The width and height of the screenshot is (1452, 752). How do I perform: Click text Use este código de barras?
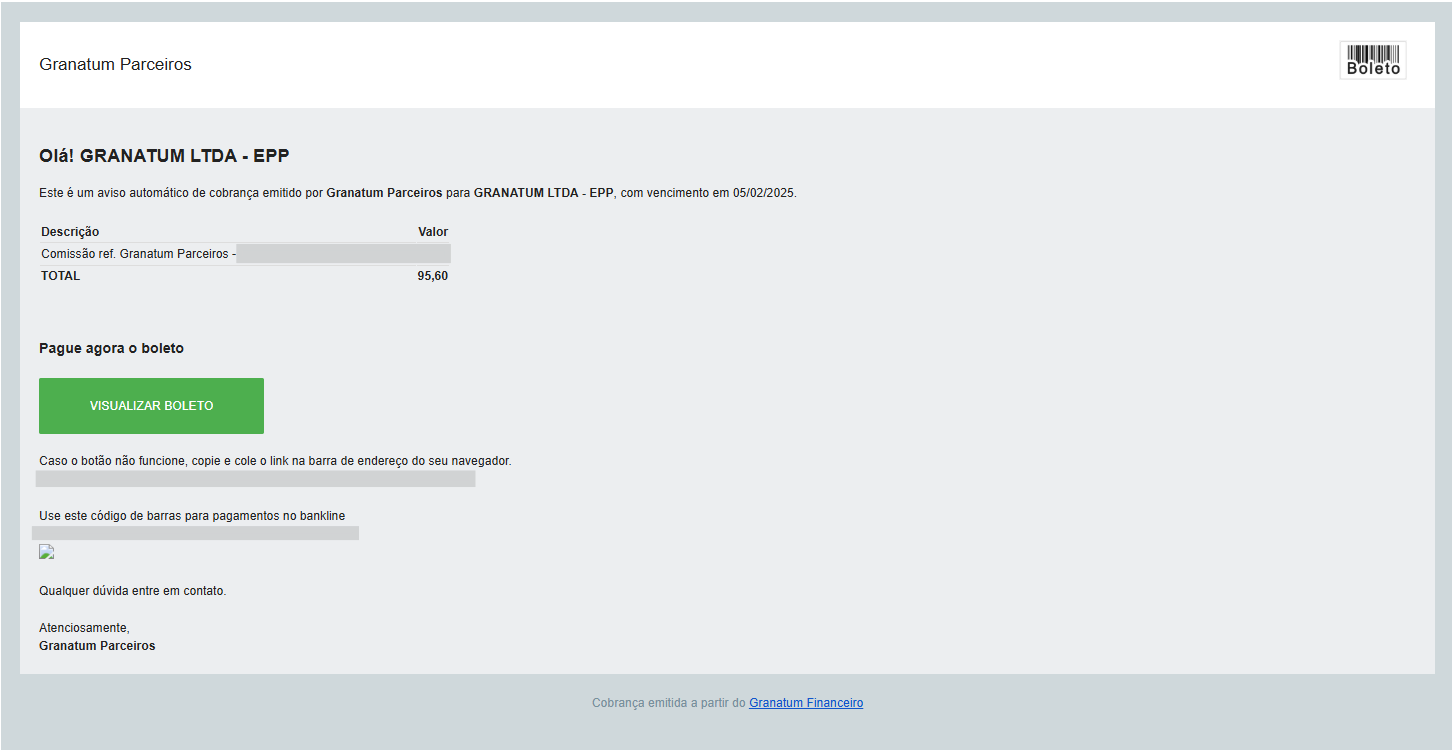click(x=192, y=516)
